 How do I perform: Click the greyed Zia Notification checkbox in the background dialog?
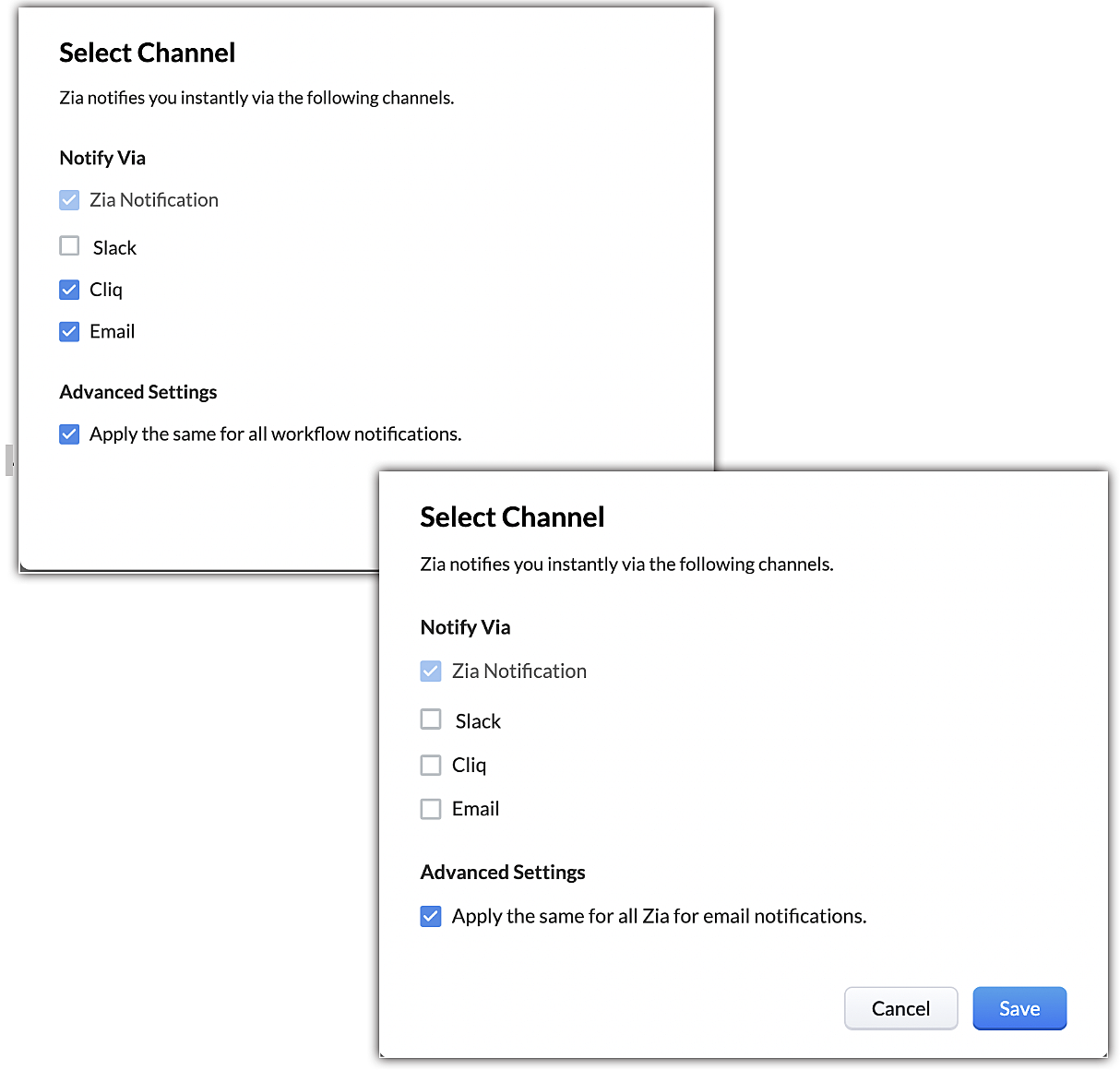(x=69, y=199)
